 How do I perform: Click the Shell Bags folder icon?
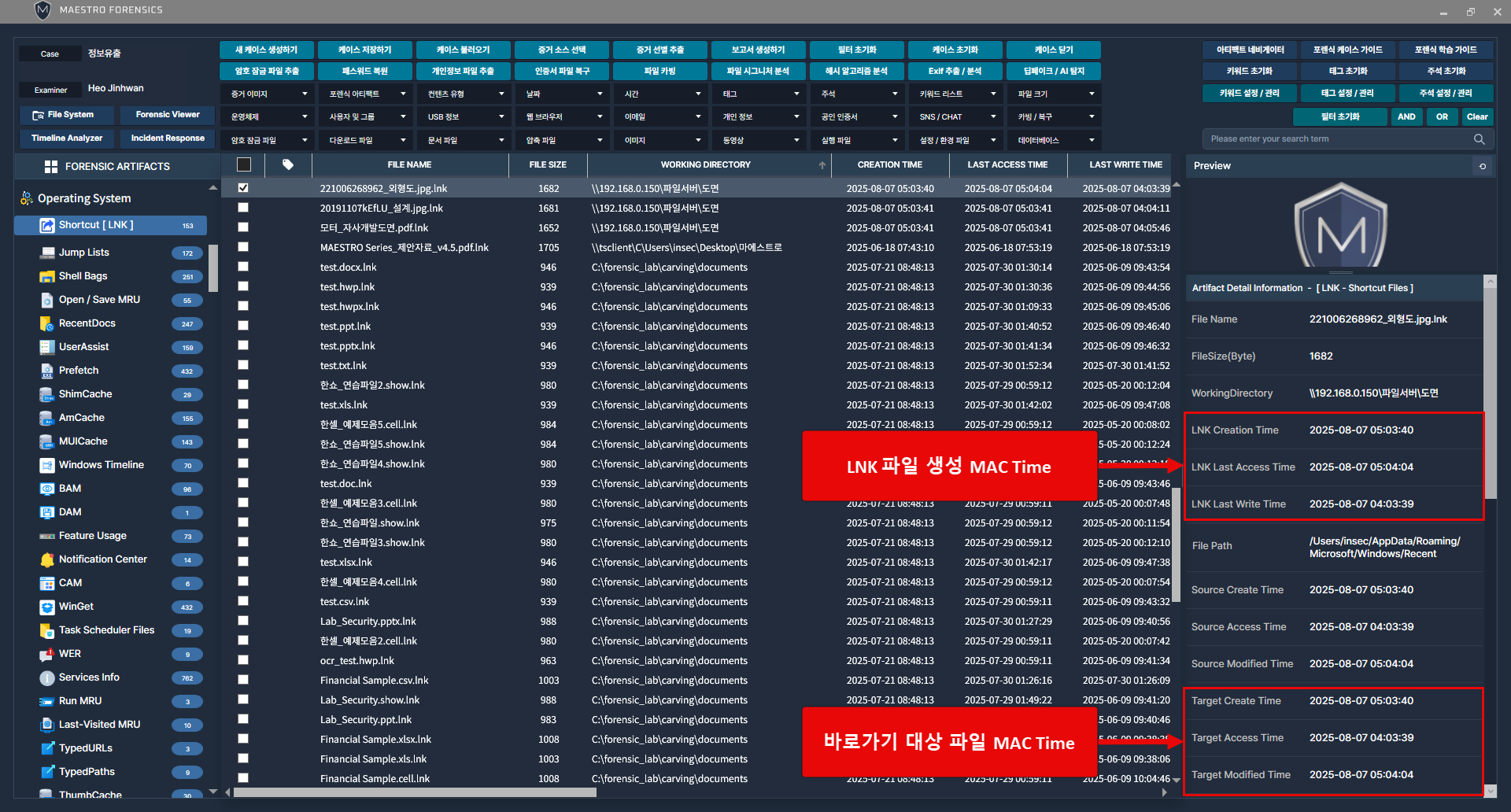coord(46,276)
